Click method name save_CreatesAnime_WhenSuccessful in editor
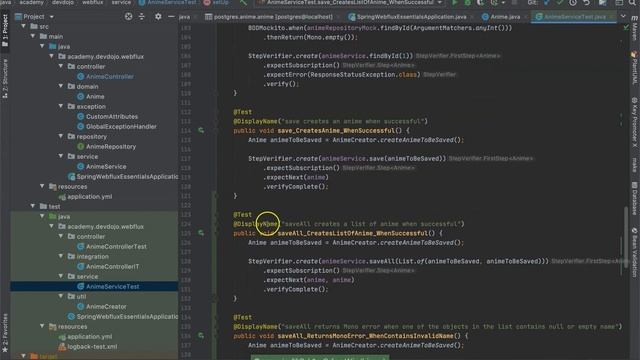The width and height of the screenshot is (640, 360). [x=336, y=131]
